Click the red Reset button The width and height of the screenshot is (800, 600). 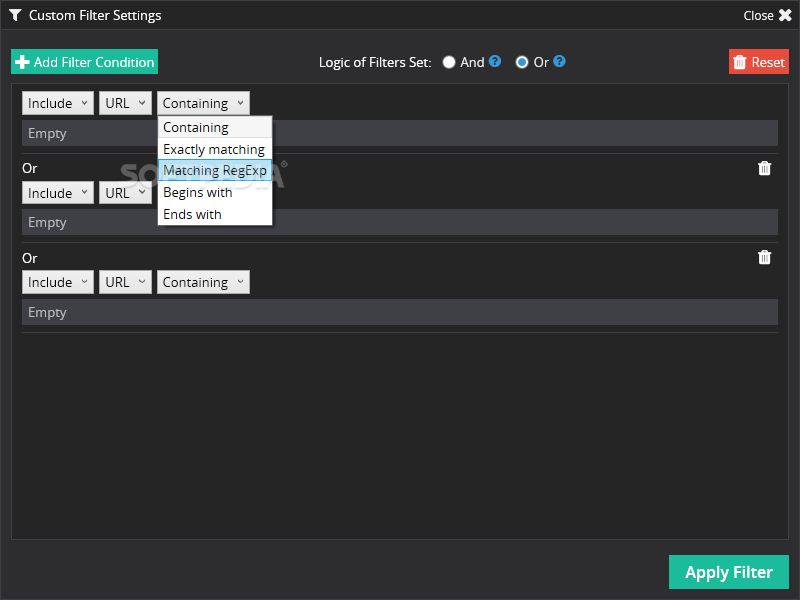pyautogui.click(x=759, y=62)
